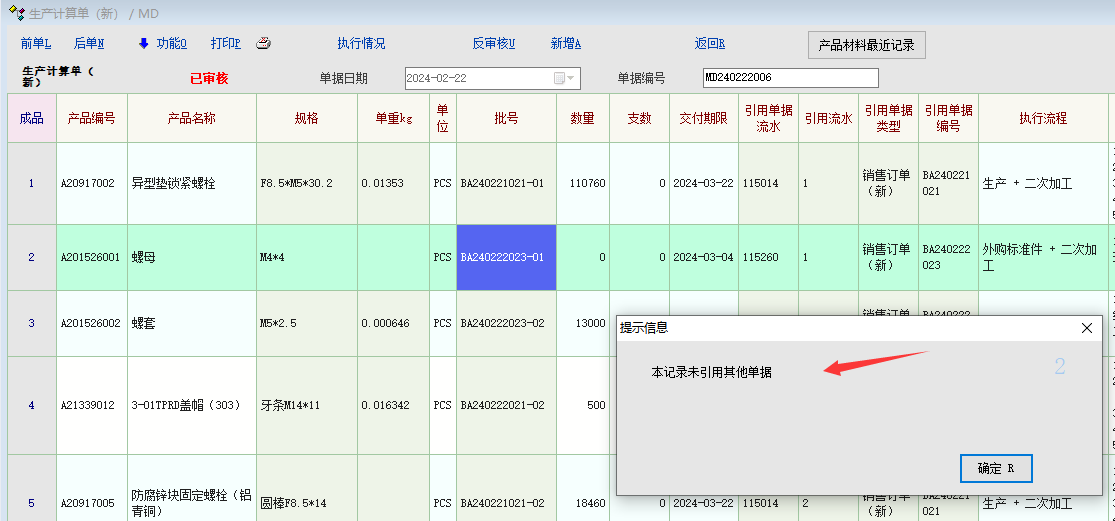The width and height of the screenshot is (1115, 521).
Task: Close the 提示信息 dialog with X
Action: 1087,328
